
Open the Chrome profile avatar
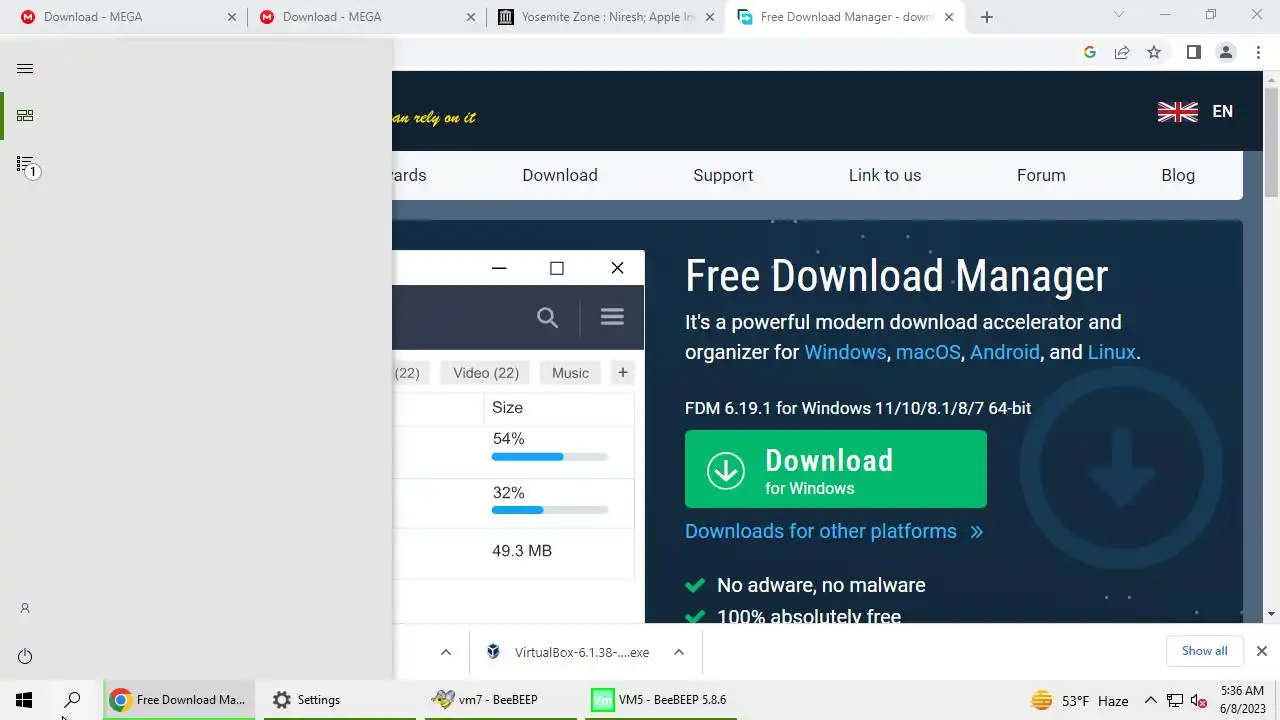[x=1226, y=53]
